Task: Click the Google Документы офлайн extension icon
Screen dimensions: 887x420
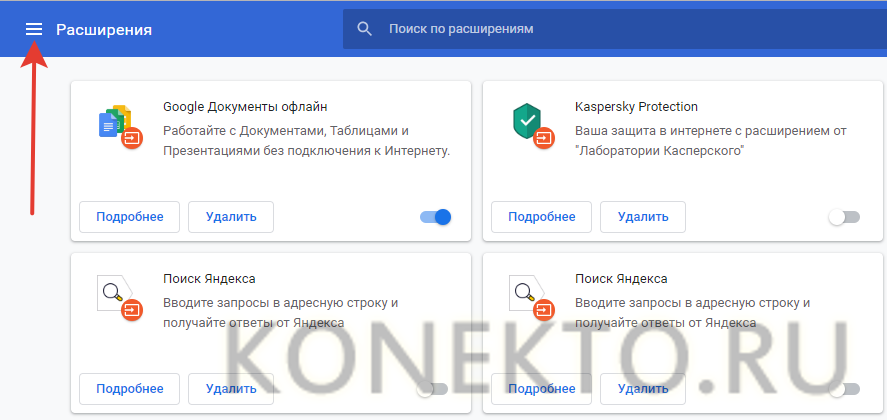Action: click(x=119, y=125)
